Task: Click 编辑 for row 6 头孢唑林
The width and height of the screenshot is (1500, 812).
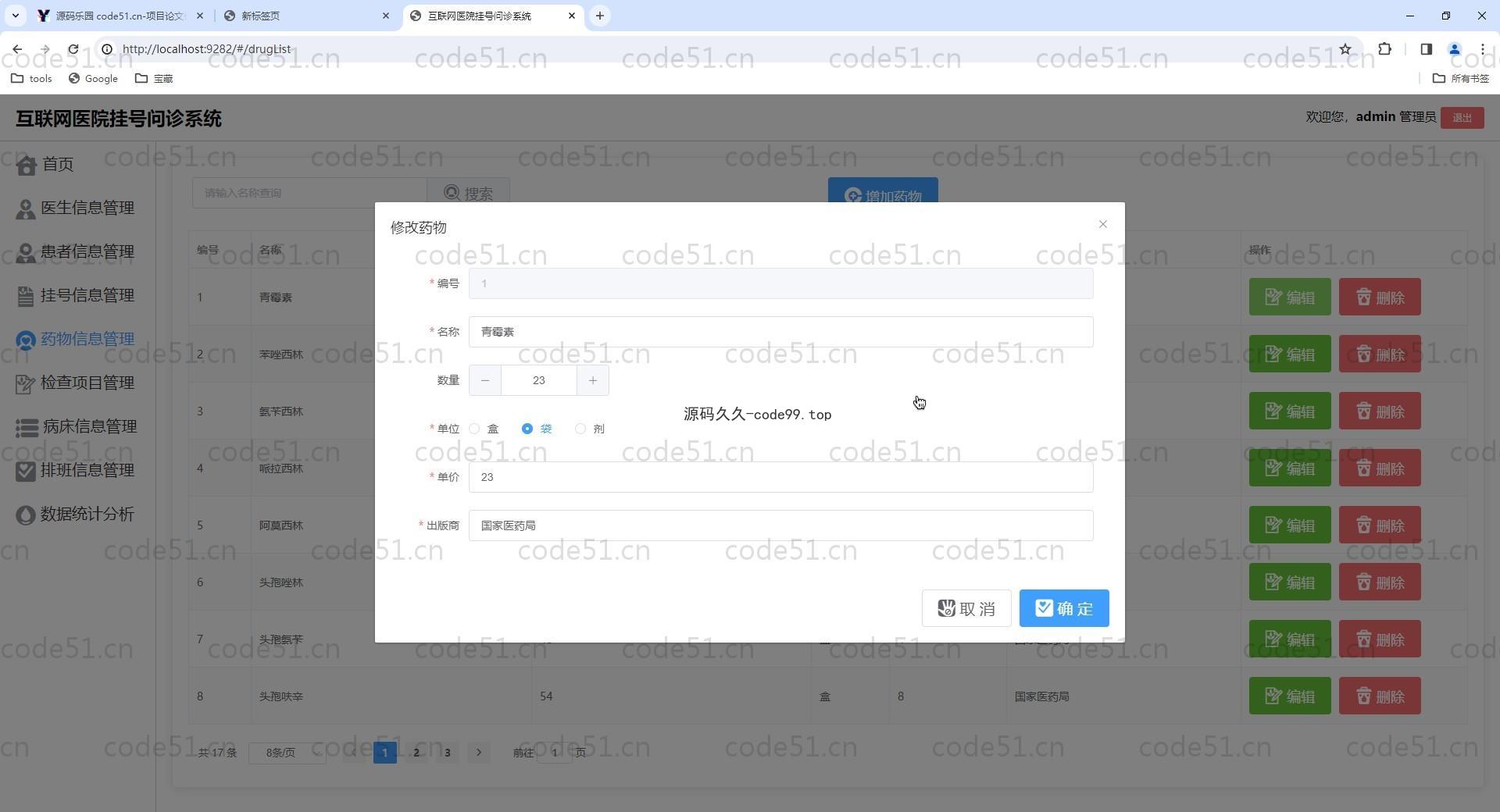Action: pyautogui.click(x=1289, y=582)
